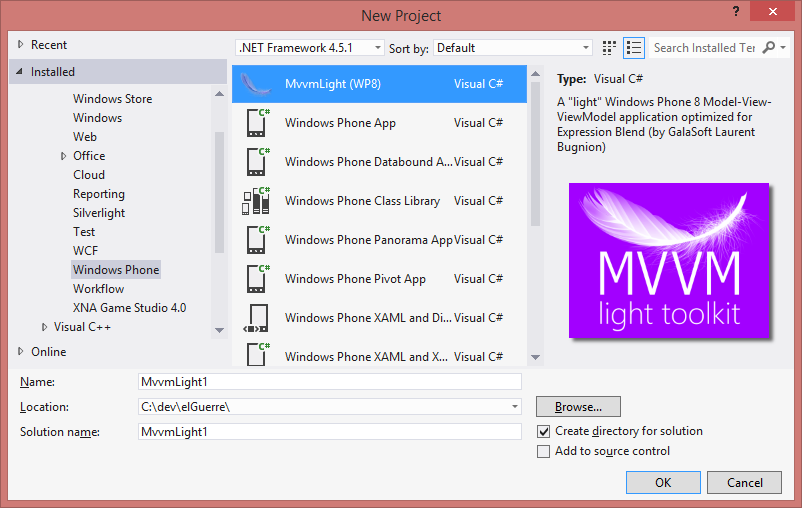
Task: Click the Windows Phone App template icon
Action: click(x=257, y=123)
